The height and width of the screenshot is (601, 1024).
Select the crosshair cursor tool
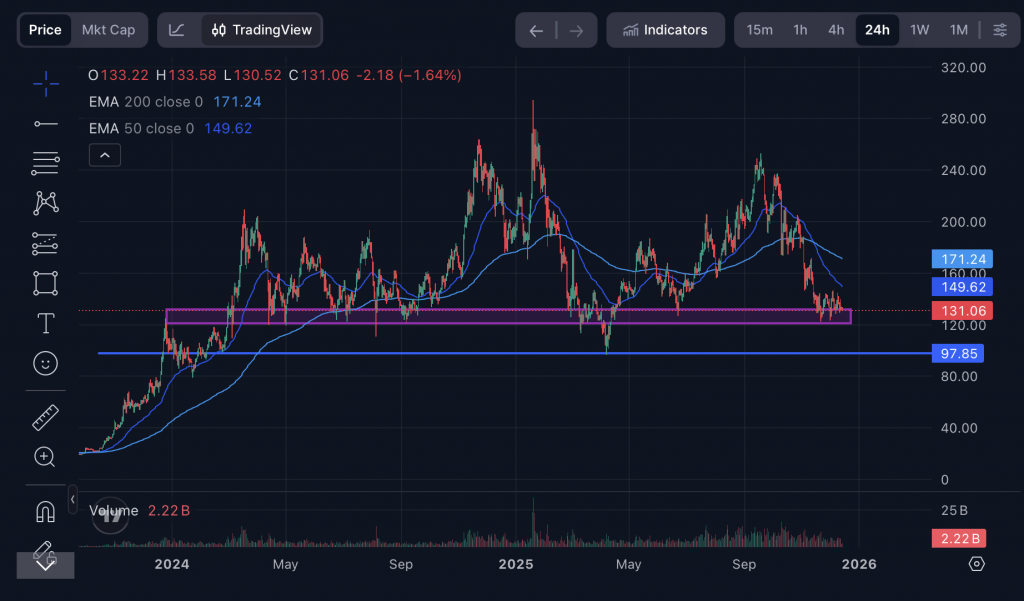(45, 84)
